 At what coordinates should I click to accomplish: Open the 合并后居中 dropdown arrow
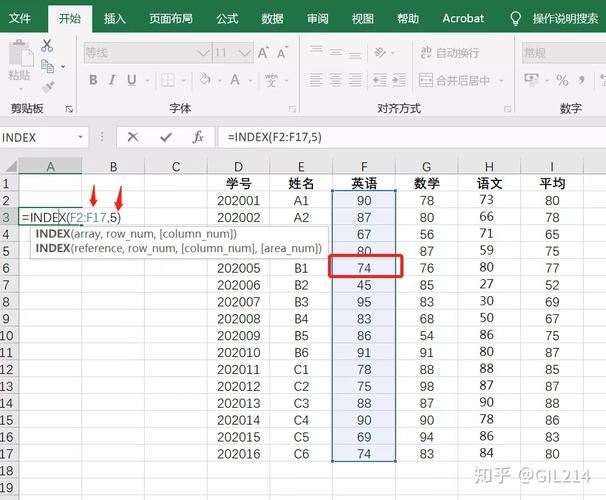coord(501,81)
